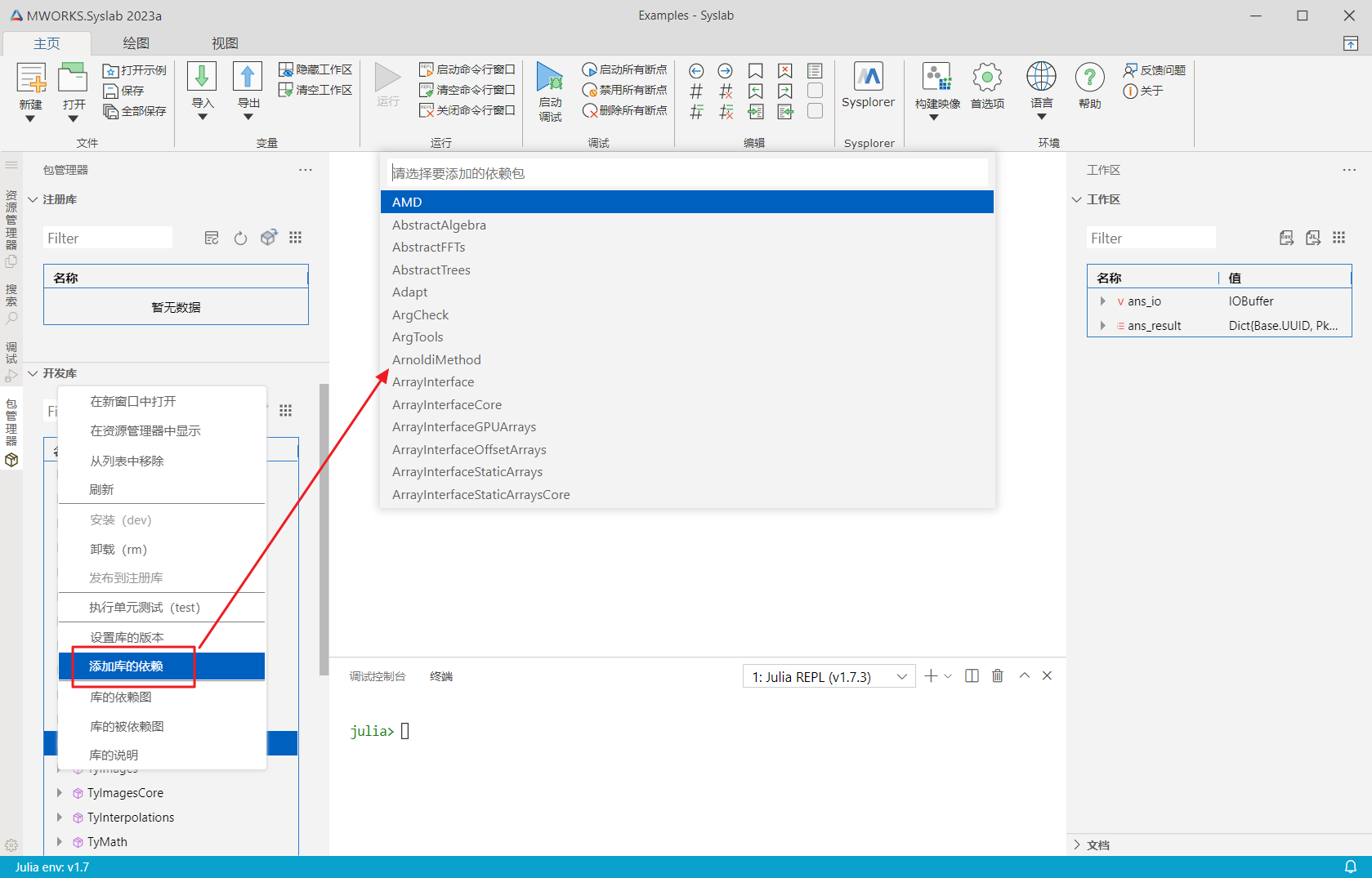Click 反馈问题 feedback button
The width and height of the screenshot is (1372, 878).
coord(1154,70)
